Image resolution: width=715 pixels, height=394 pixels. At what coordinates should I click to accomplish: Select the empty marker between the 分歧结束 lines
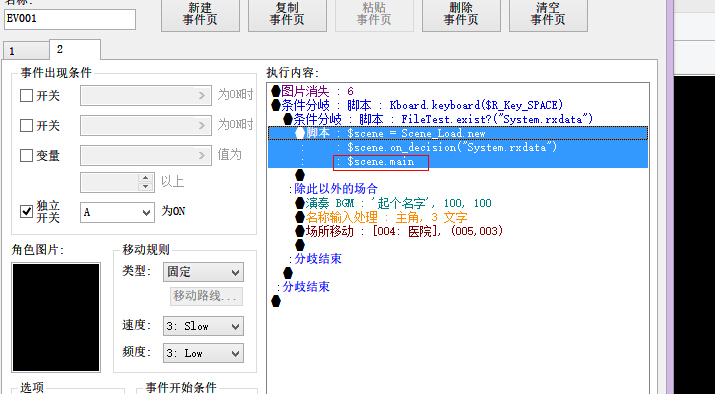288,273
